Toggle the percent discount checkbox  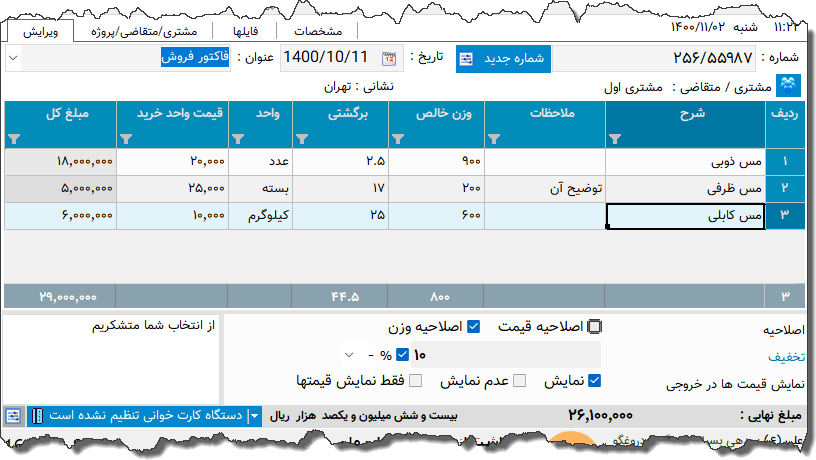coord(402,354)
